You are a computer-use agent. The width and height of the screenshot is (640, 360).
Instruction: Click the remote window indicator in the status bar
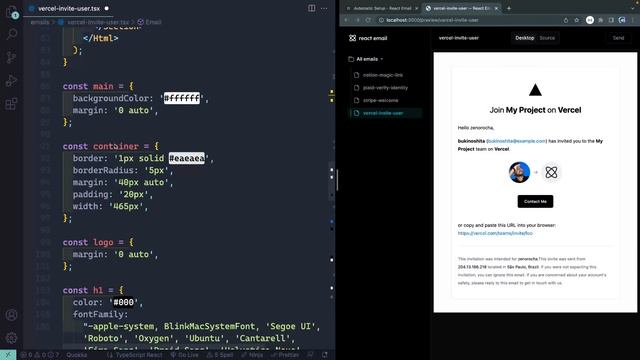click(x=8, y=355)
